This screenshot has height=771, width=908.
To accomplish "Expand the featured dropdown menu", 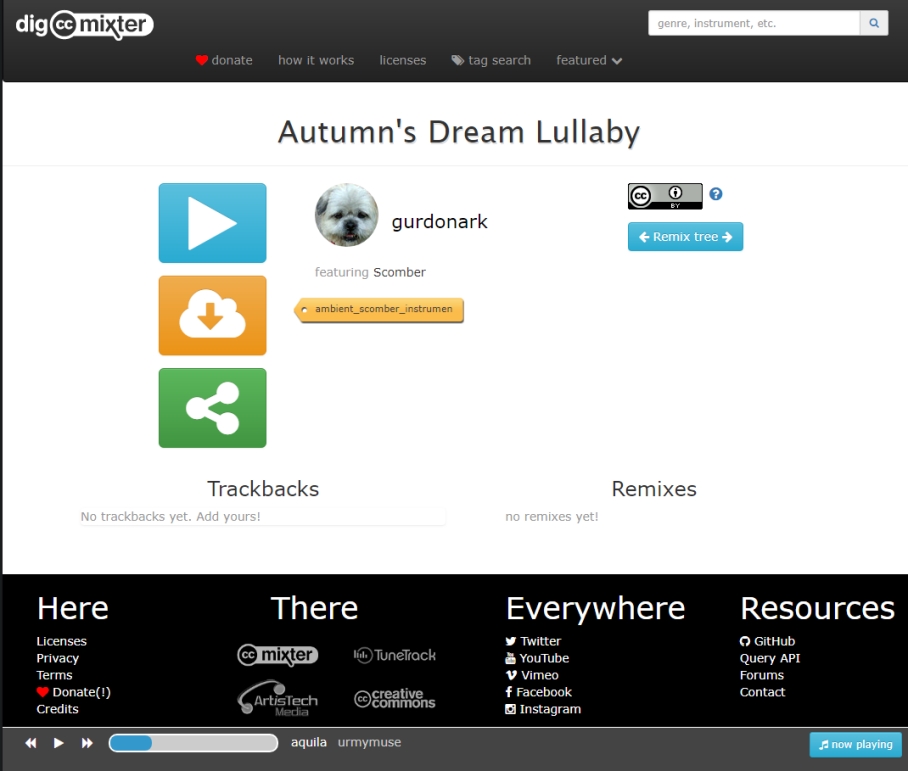I will tap(589, 60).
